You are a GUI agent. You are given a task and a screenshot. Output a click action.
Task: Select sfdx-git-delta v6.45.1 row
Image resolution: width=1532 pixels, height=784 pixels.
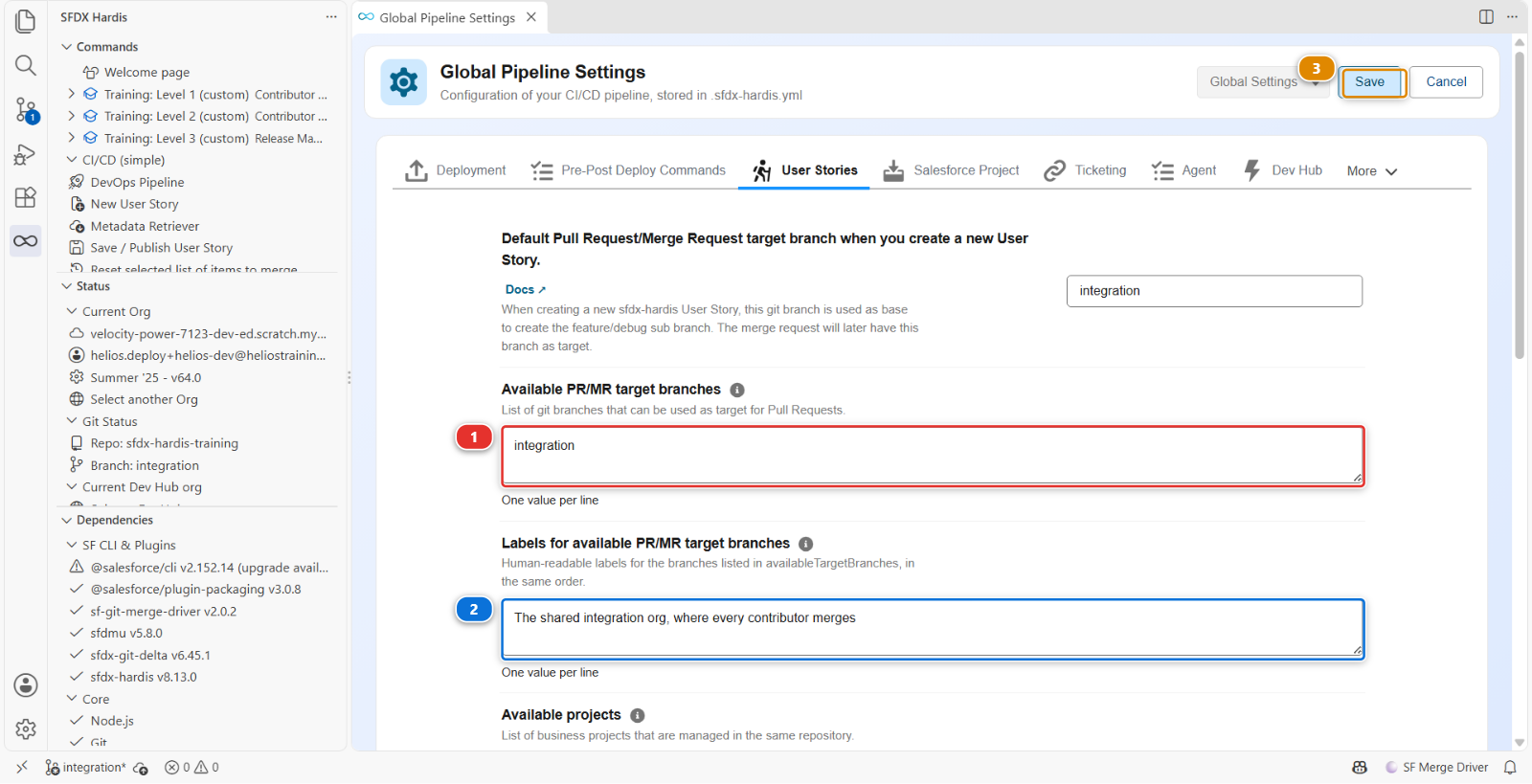pos(140,656)
